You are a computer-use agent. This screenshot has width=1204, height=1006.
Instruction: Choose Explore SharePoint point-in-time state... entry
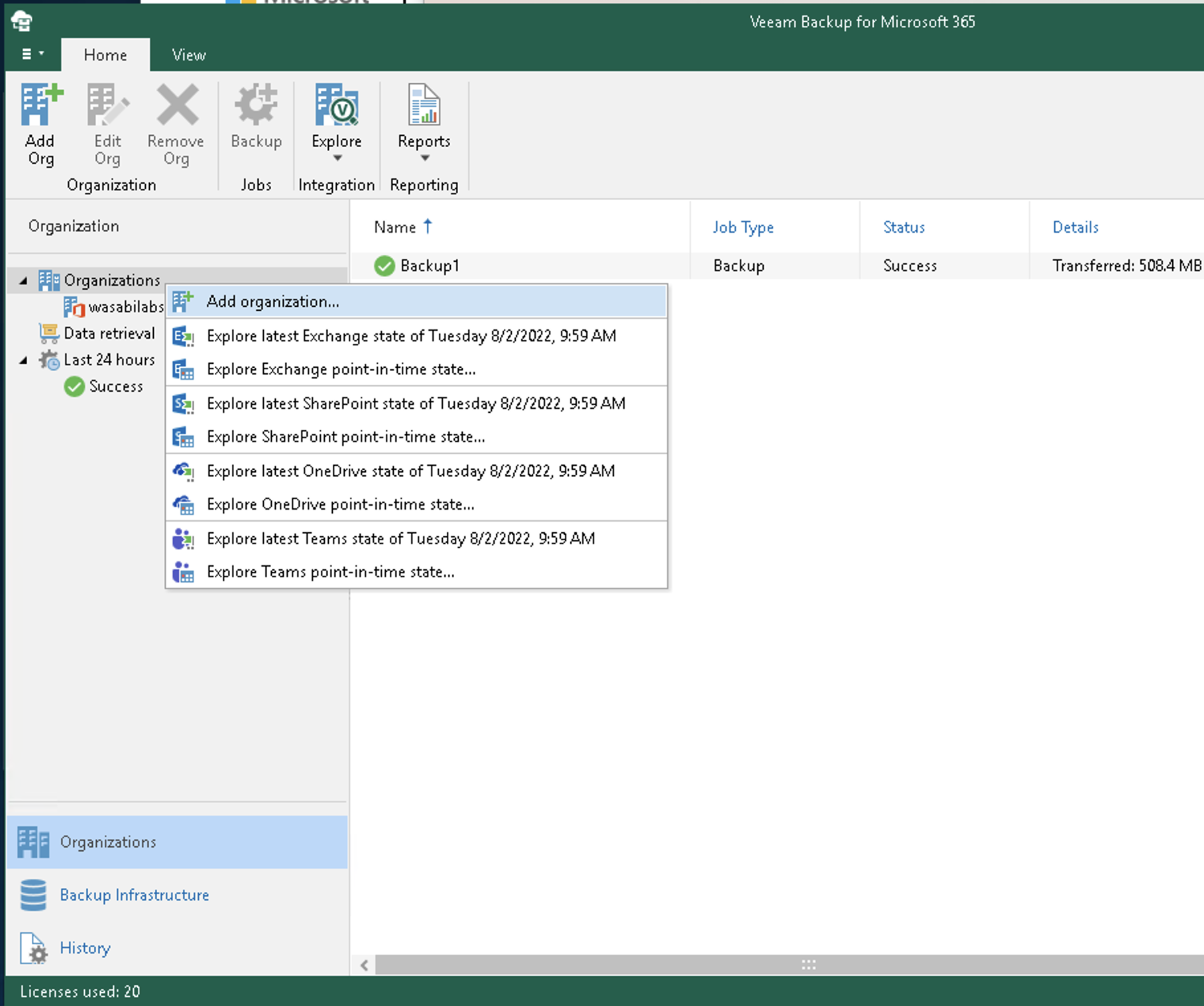coord(416,437)
